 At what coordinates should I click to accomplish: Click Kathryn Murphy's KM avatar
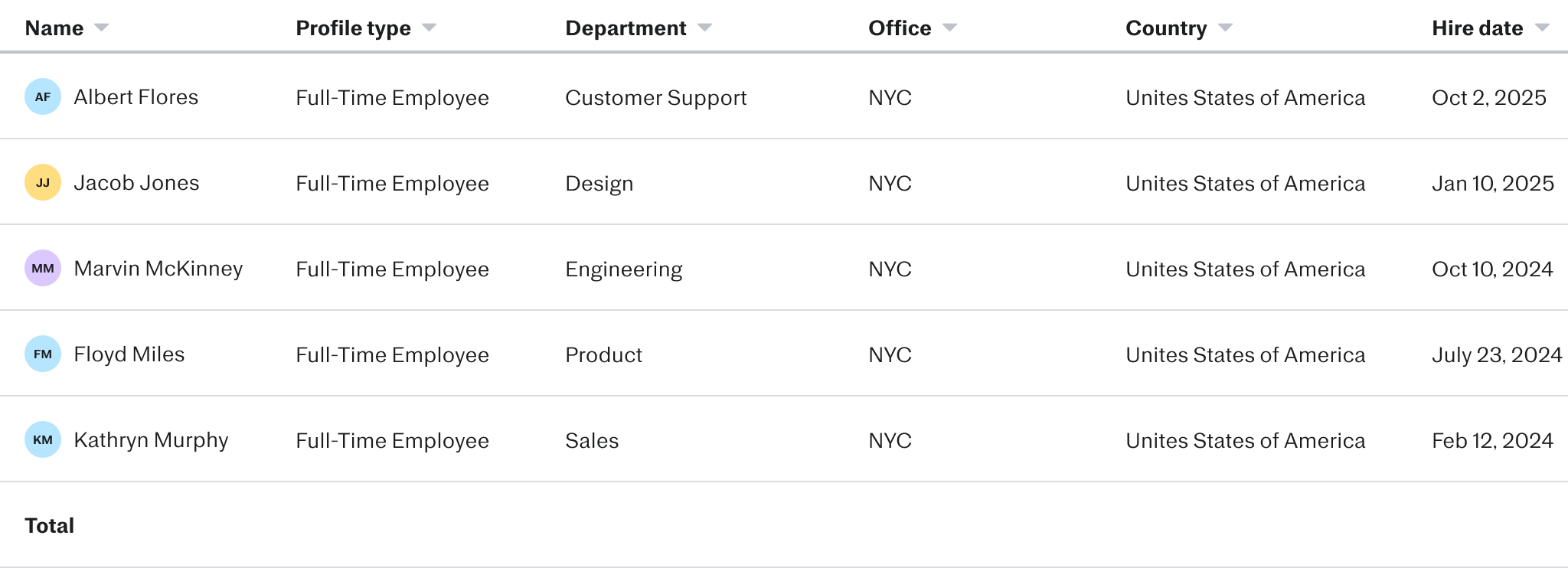click(x=43, y=440)
